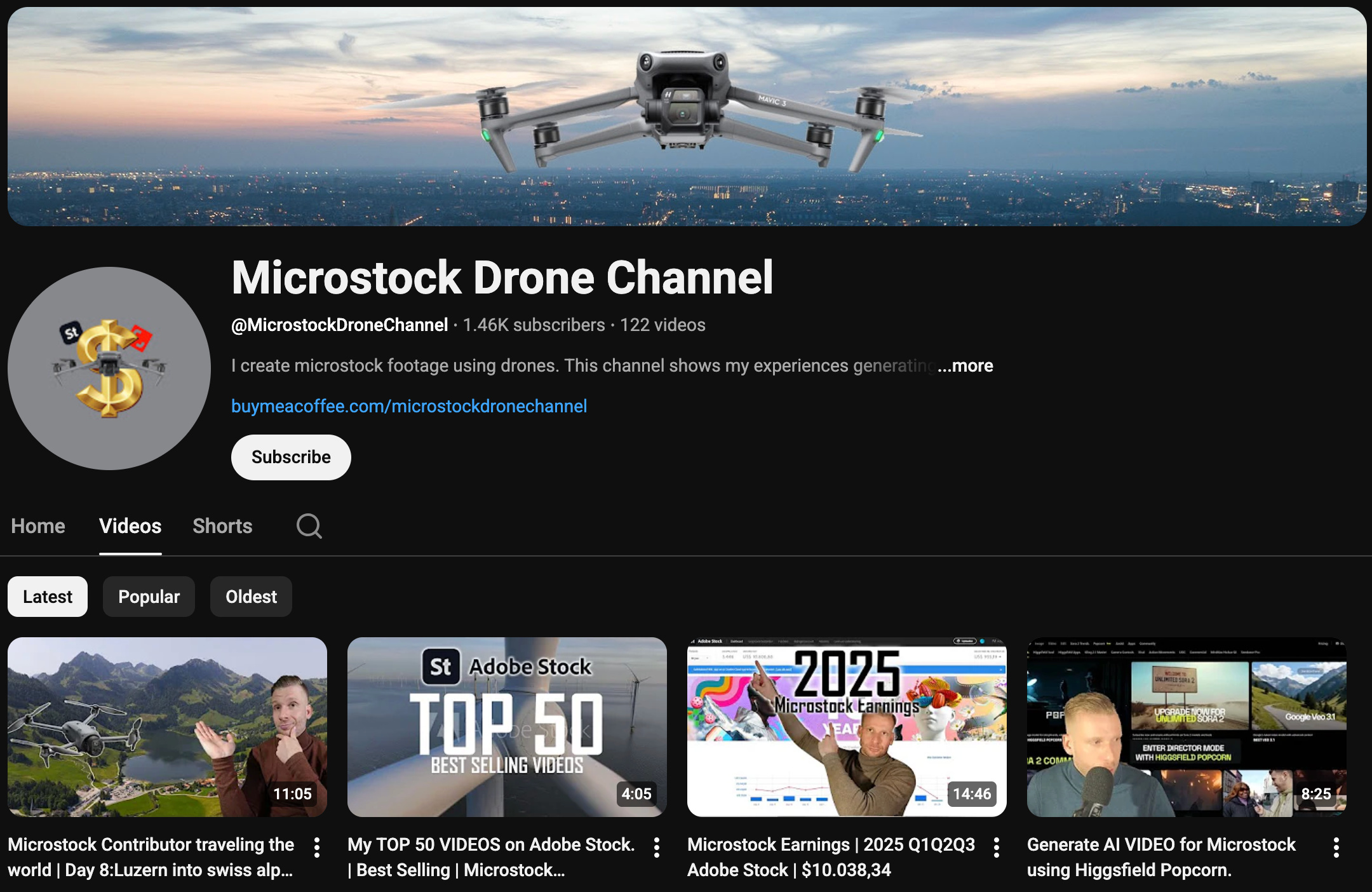Select the Popular sort chip
The height and width of the screenshot is (892, 1372).
pos(149,597)
